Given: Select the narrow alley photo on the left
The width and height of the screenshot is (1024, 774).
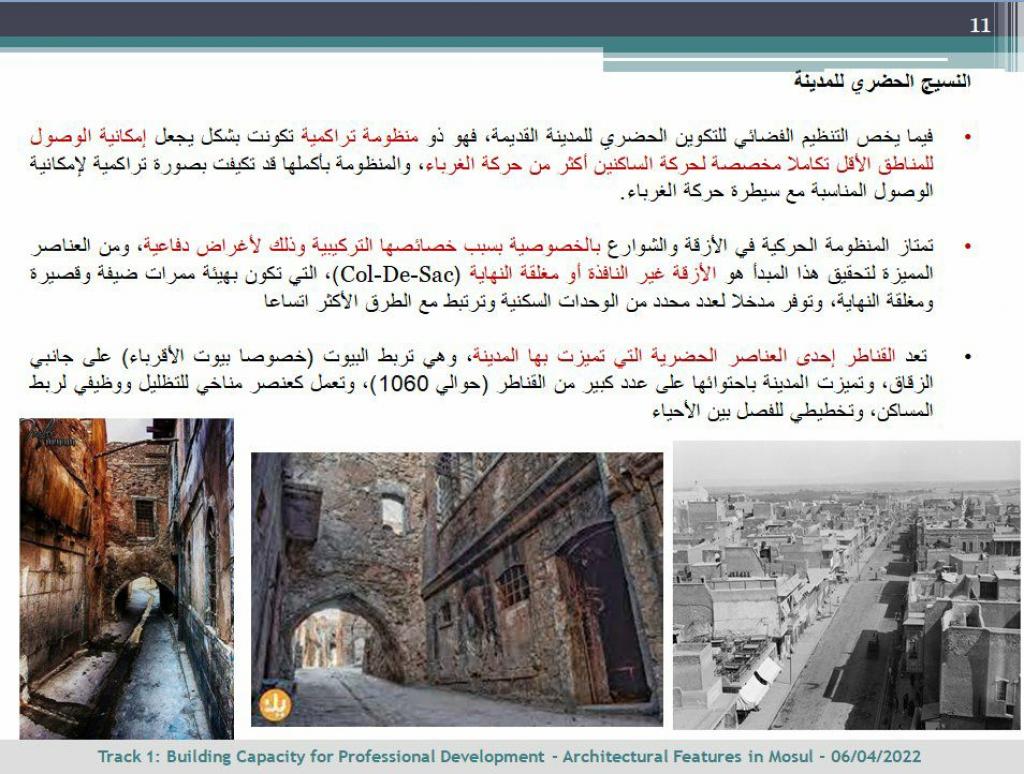Looking at the screenshot, I should tap(126, 578).
